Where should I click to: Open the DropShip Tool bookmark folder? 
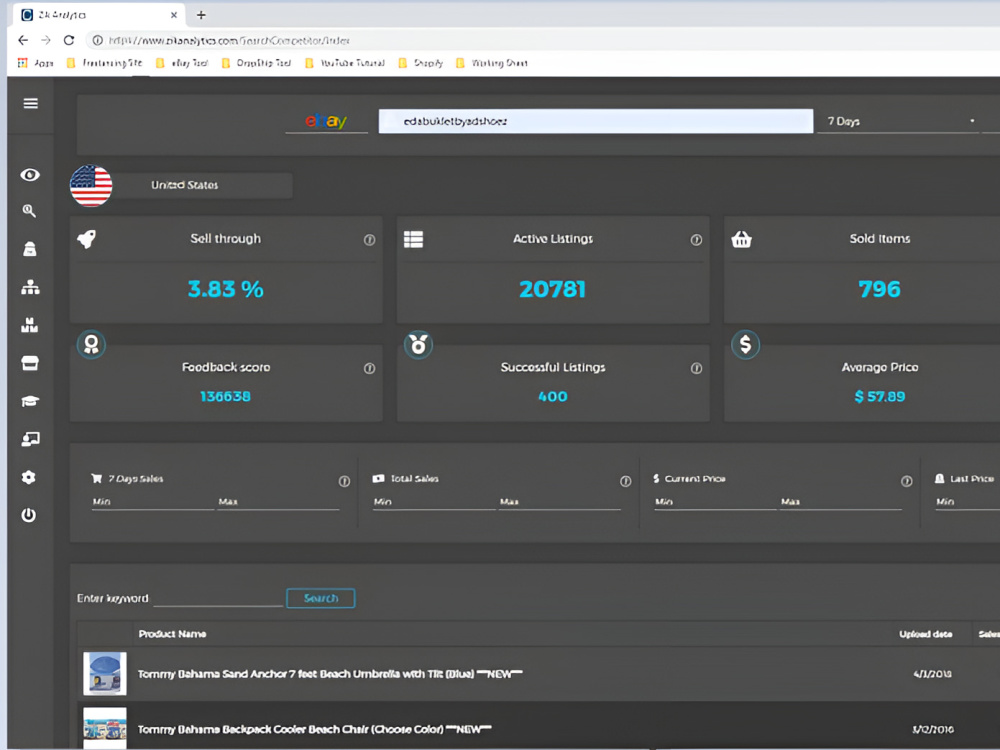coord(256,62)
